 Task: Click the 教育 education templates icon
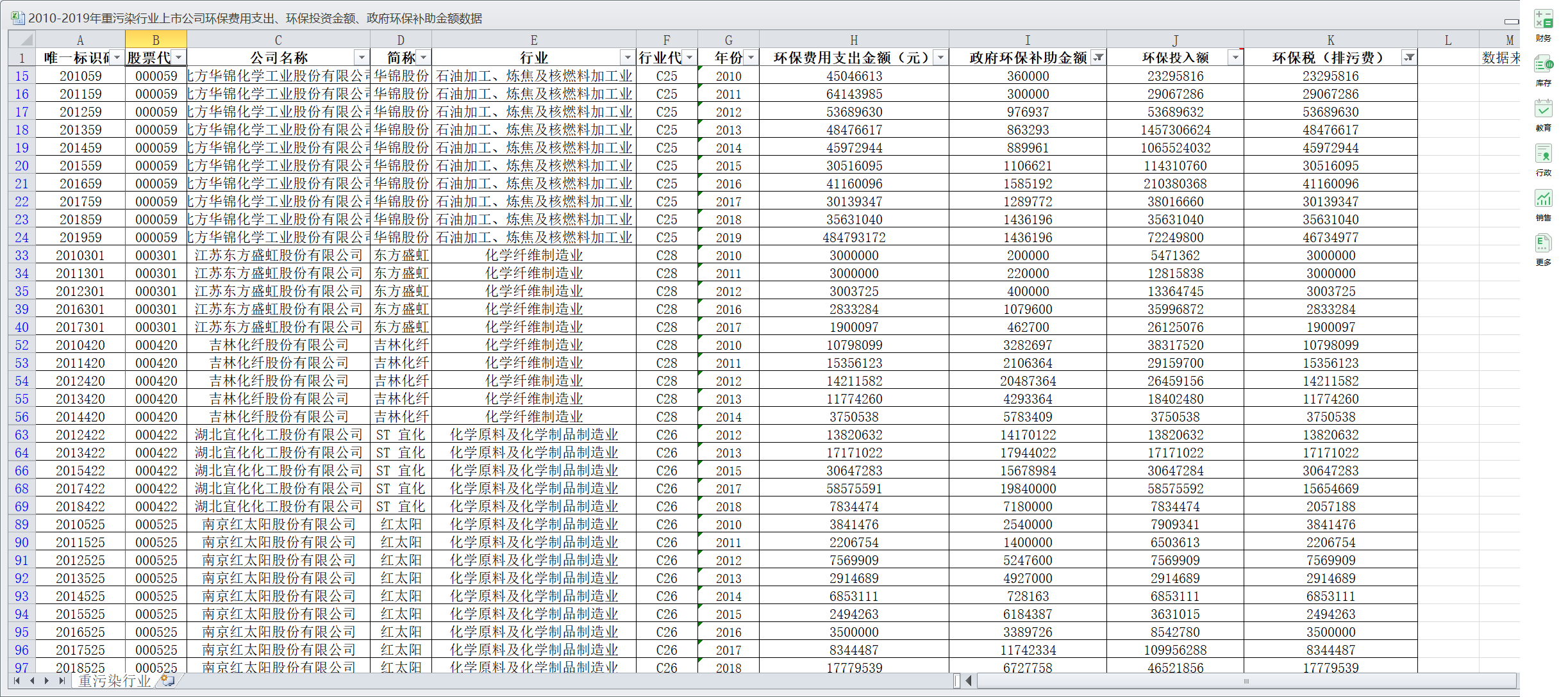click(x=1543, y=110)
